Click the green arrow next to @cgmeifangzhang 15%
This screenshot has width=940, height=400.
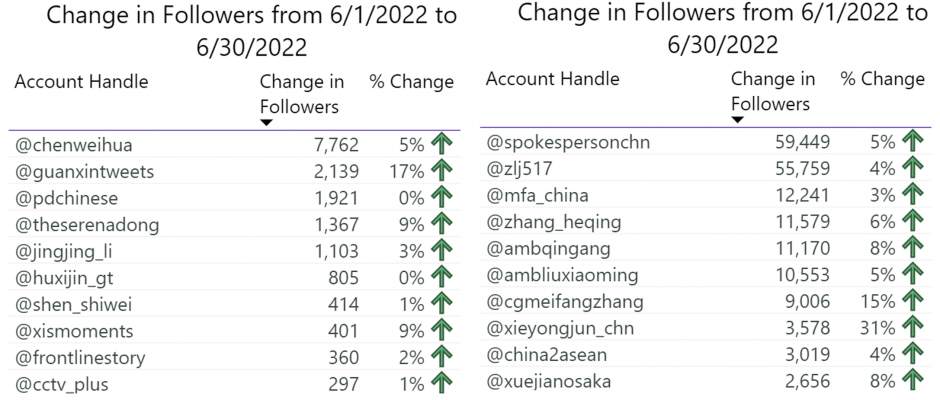click(x=913, y=302)
